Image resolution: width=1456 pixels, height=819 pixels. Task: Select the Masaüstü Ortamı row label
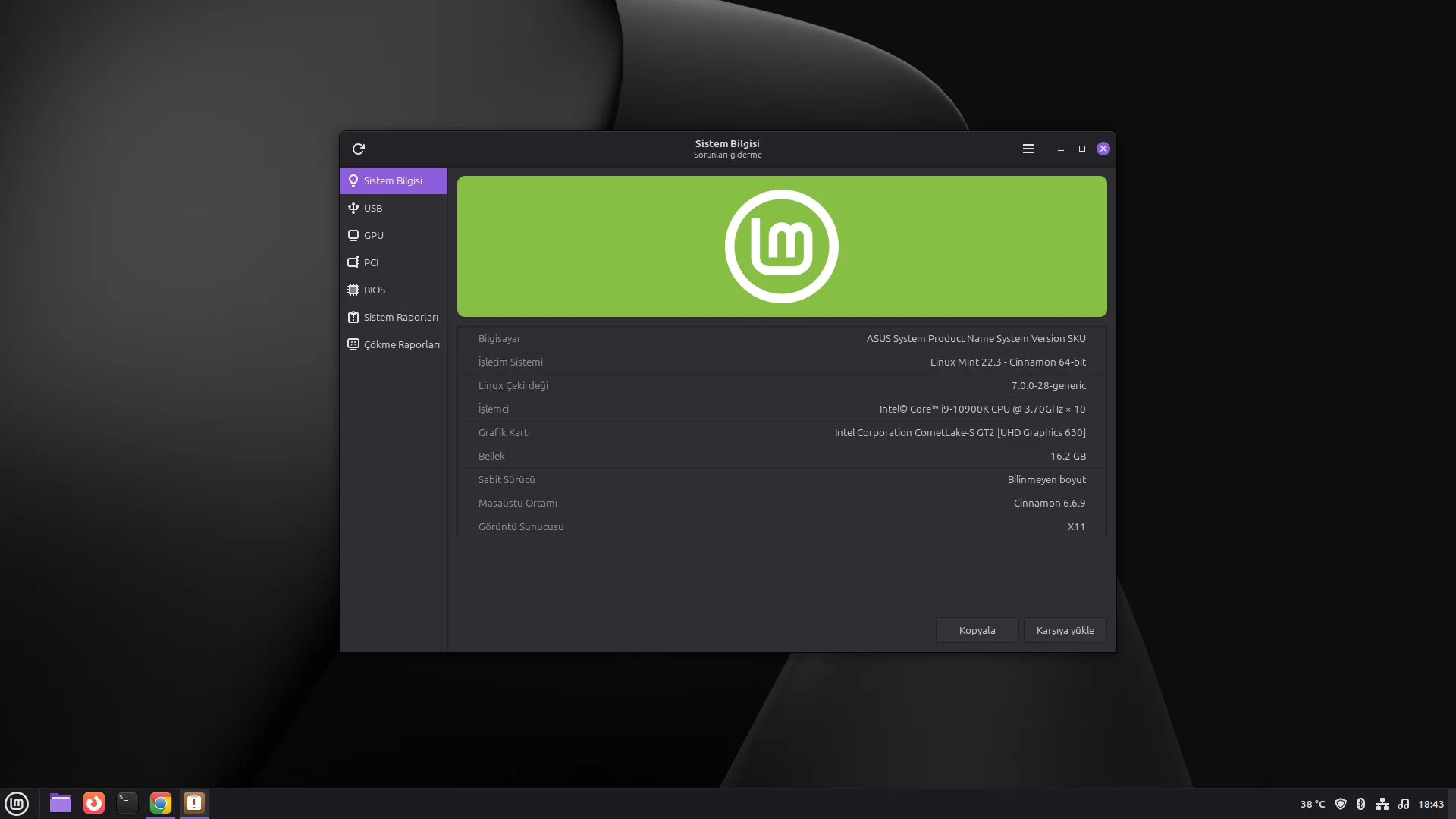(x=518, y=503)
